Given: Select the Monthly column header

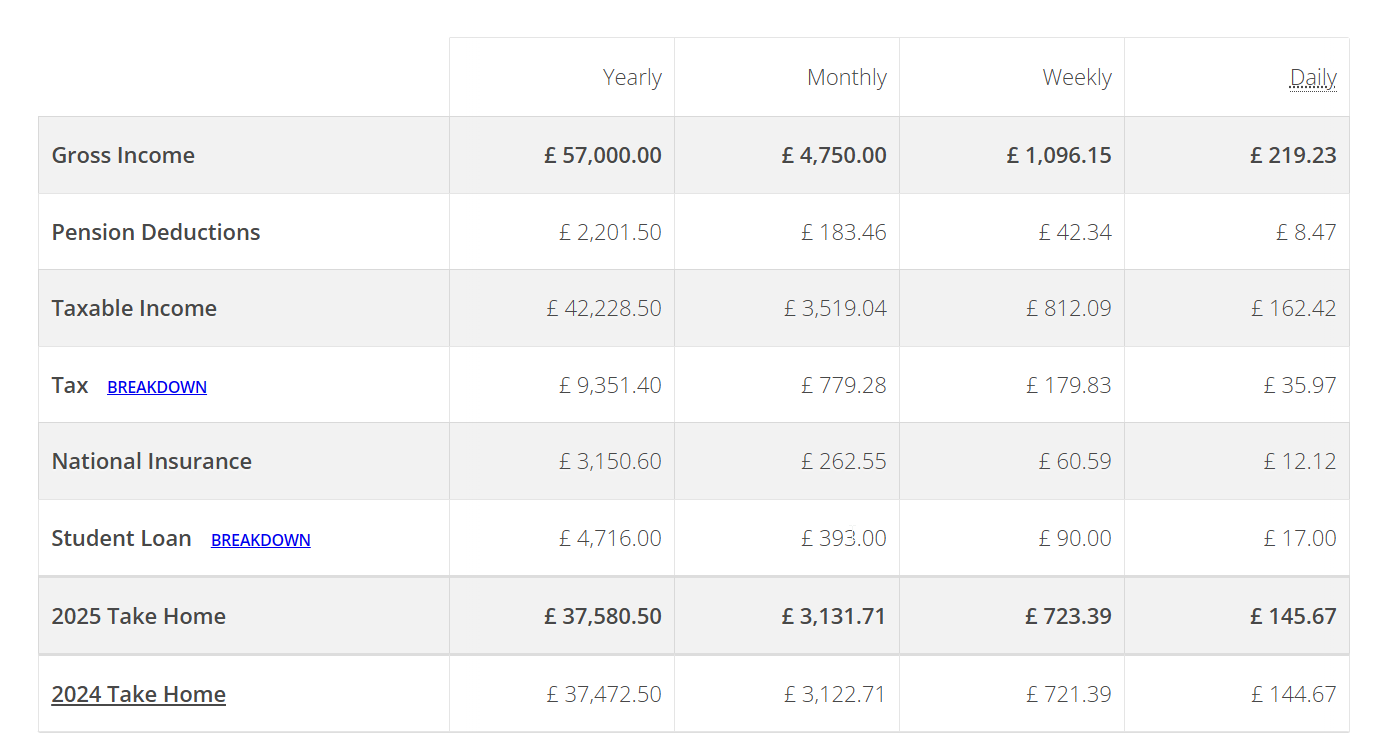Looking at the screenshot, I should click(x=846, y=78).
